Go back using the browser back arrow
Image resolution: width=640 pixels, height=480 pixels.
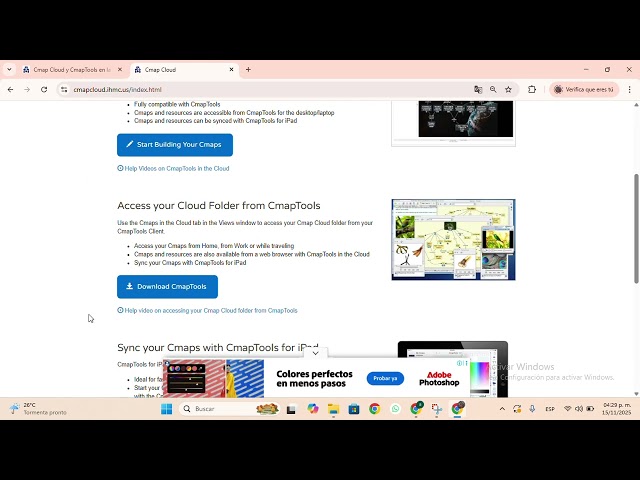click(x=11, y=89)
